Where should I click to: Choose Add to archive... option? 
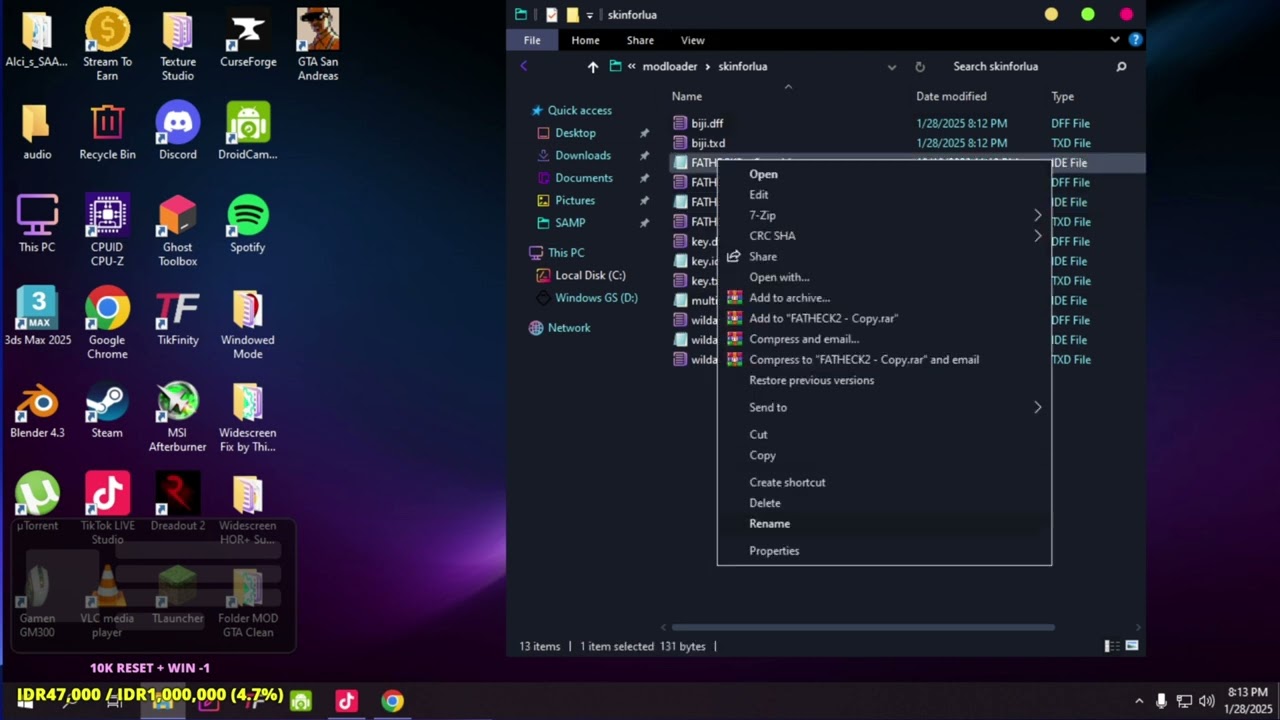884,298
